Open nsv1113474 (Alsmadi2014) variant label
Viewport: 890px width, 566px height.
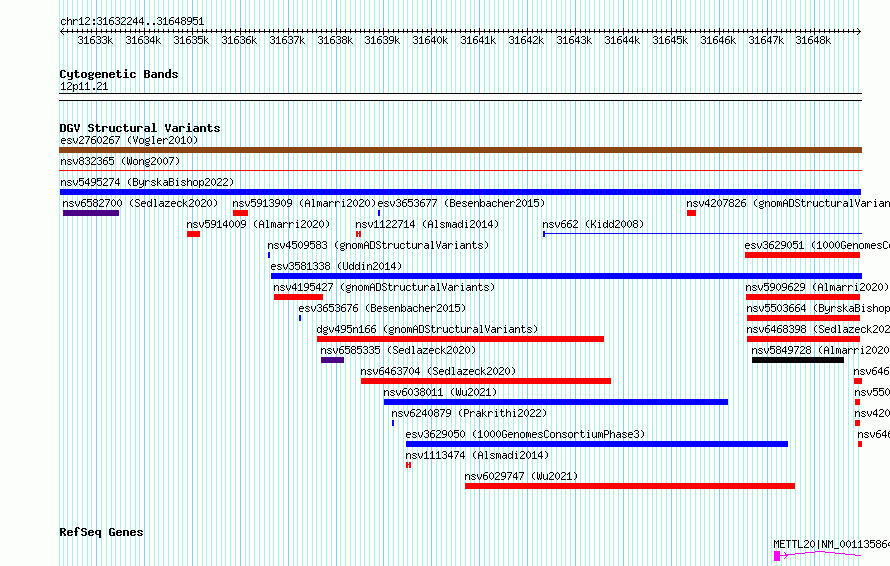click(x=477, y=455)
